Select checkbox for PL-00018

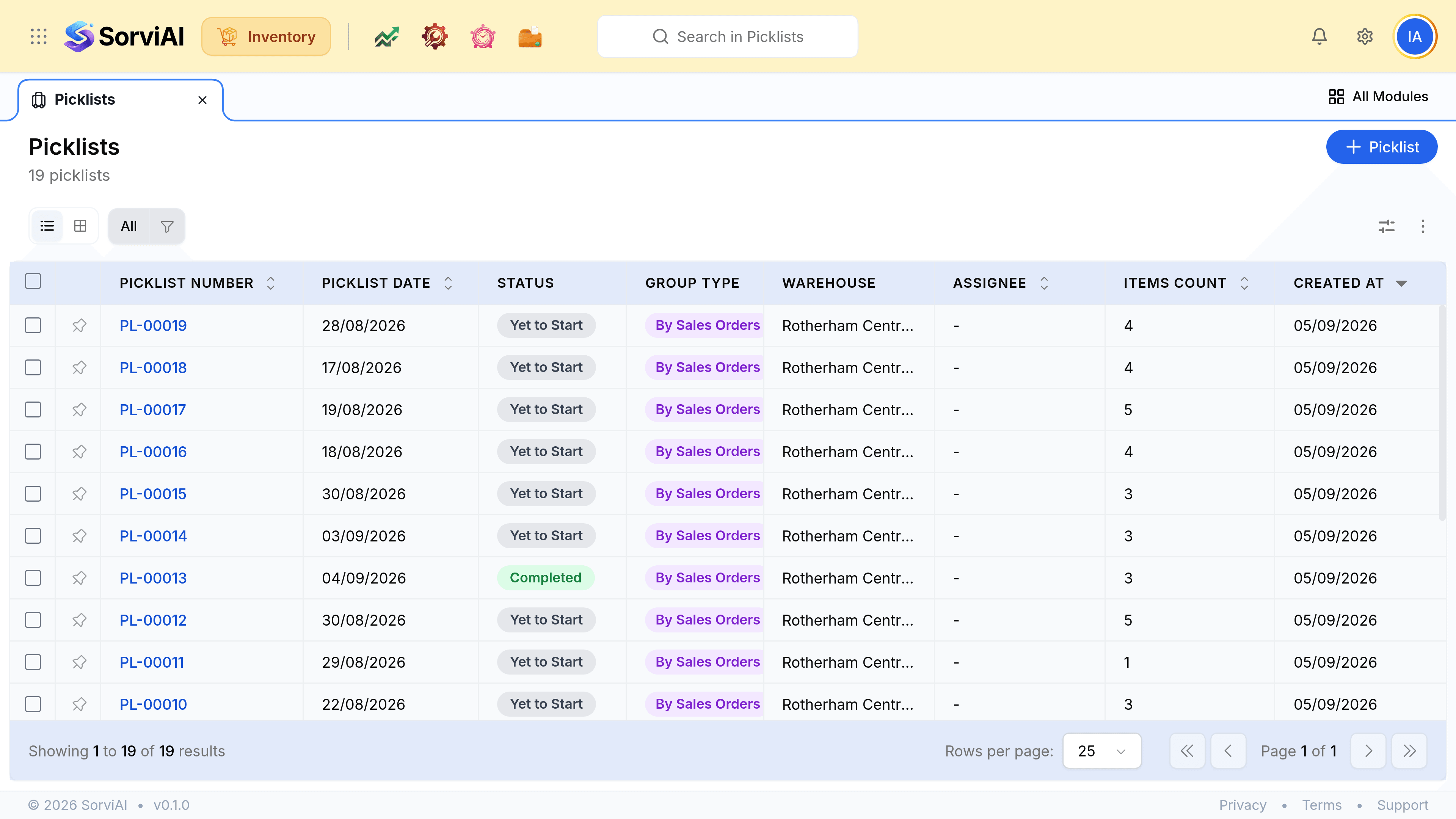pos(33,367)
